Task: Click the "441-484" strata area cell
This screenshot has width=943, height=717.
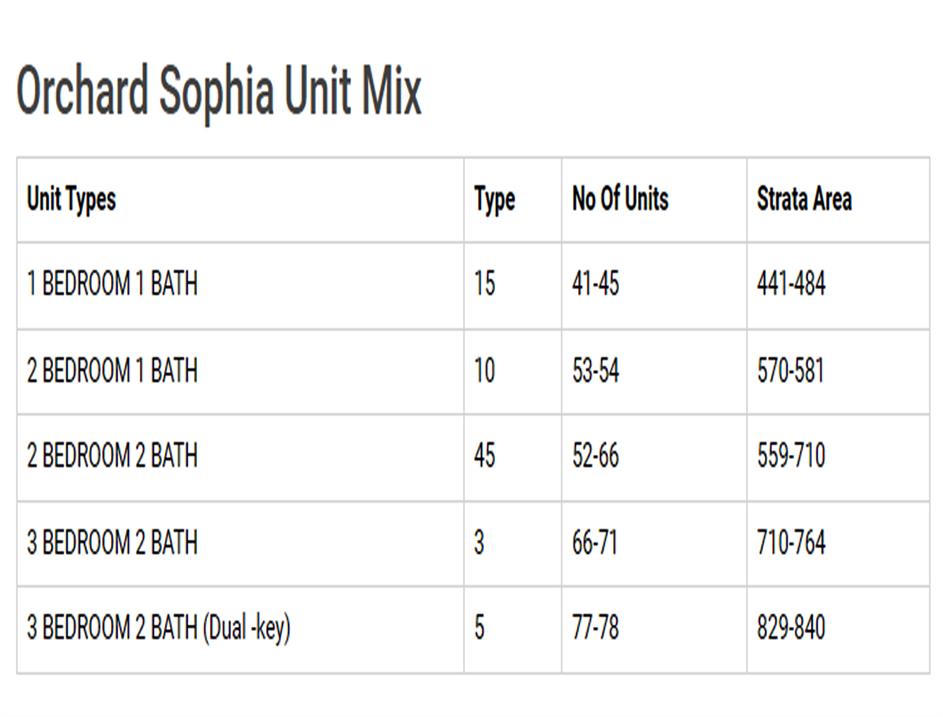Action: pos(791,285)
